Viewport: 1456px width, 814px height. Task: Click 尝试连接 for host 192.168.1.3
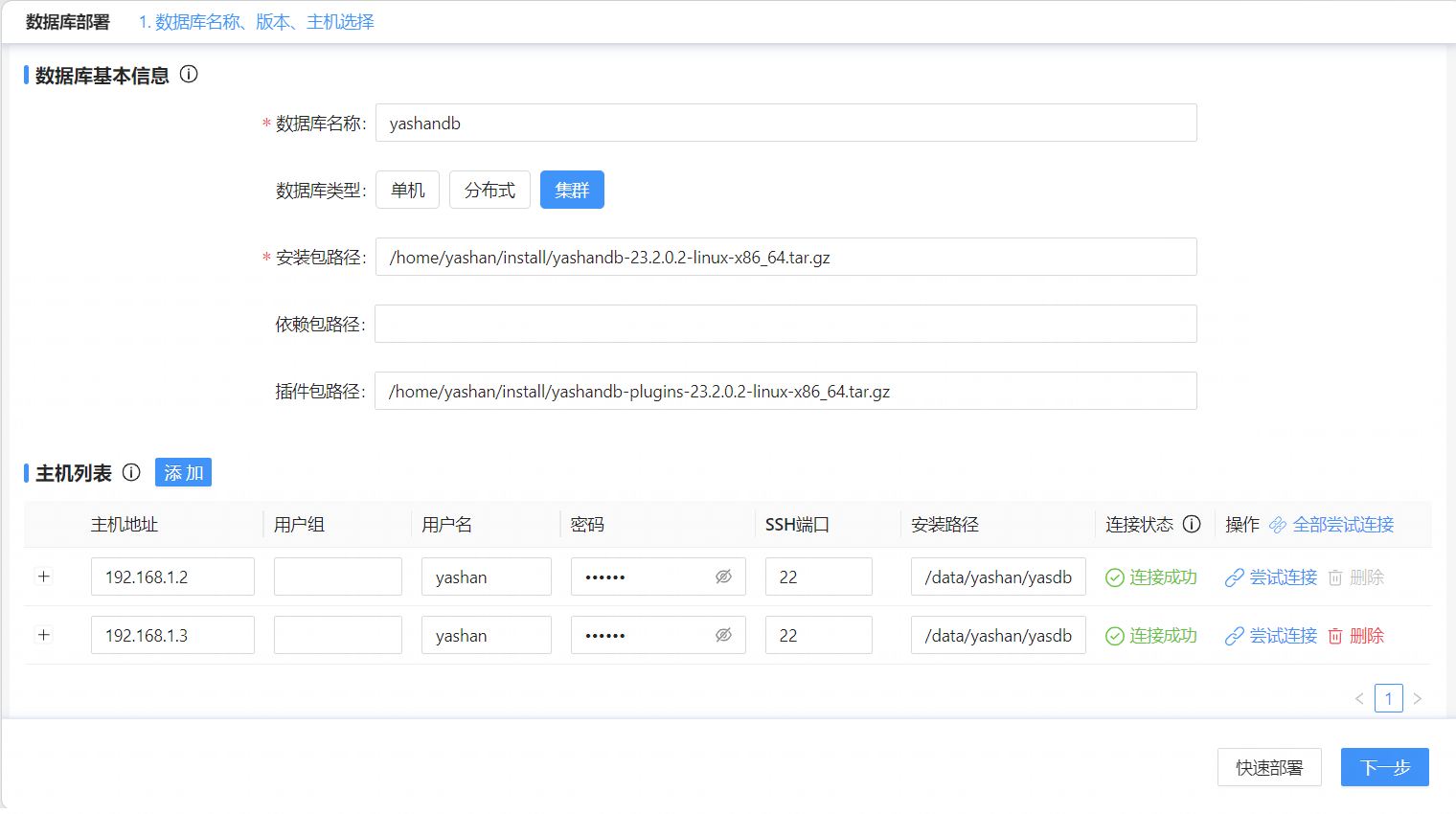[x=1284, y=636]
